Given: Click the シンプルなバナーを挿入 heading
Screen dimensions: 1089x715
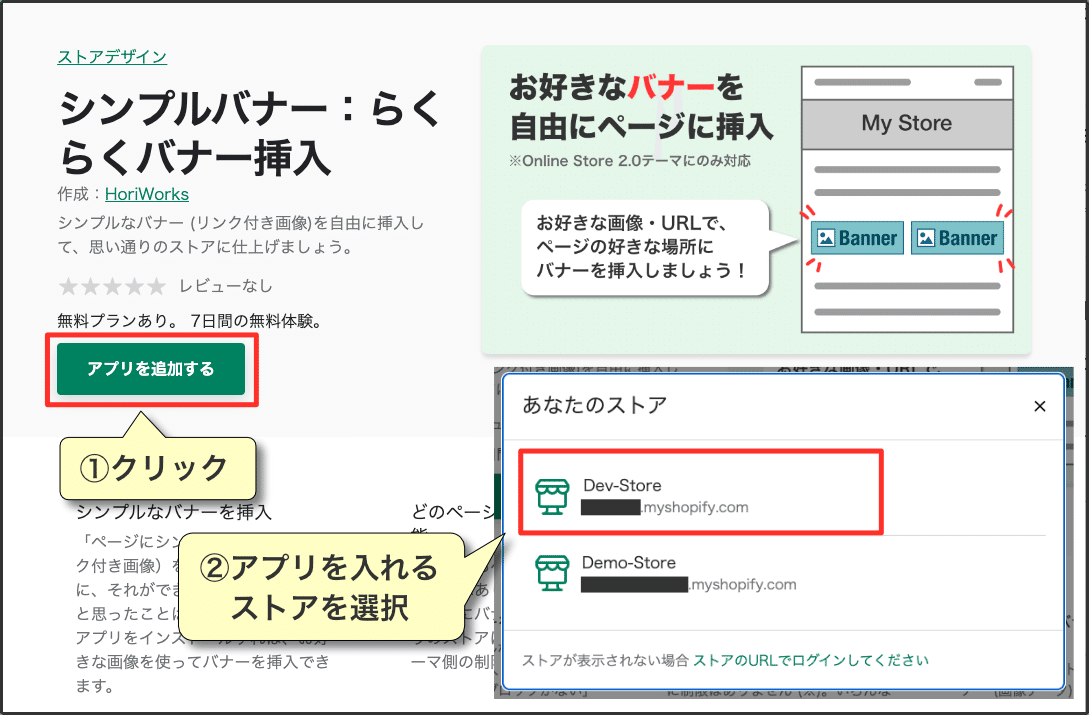Looking at the screenshot, I should [174, 512].
